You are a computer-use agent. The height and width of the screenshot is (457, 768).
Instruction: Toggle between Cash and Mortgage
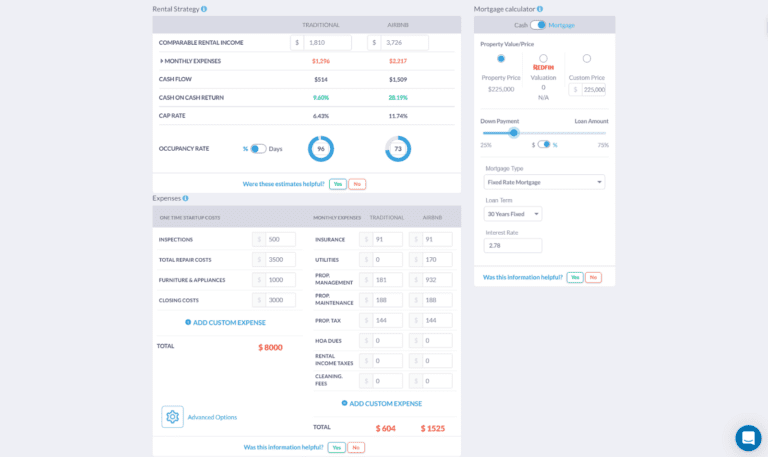[538, 25]
